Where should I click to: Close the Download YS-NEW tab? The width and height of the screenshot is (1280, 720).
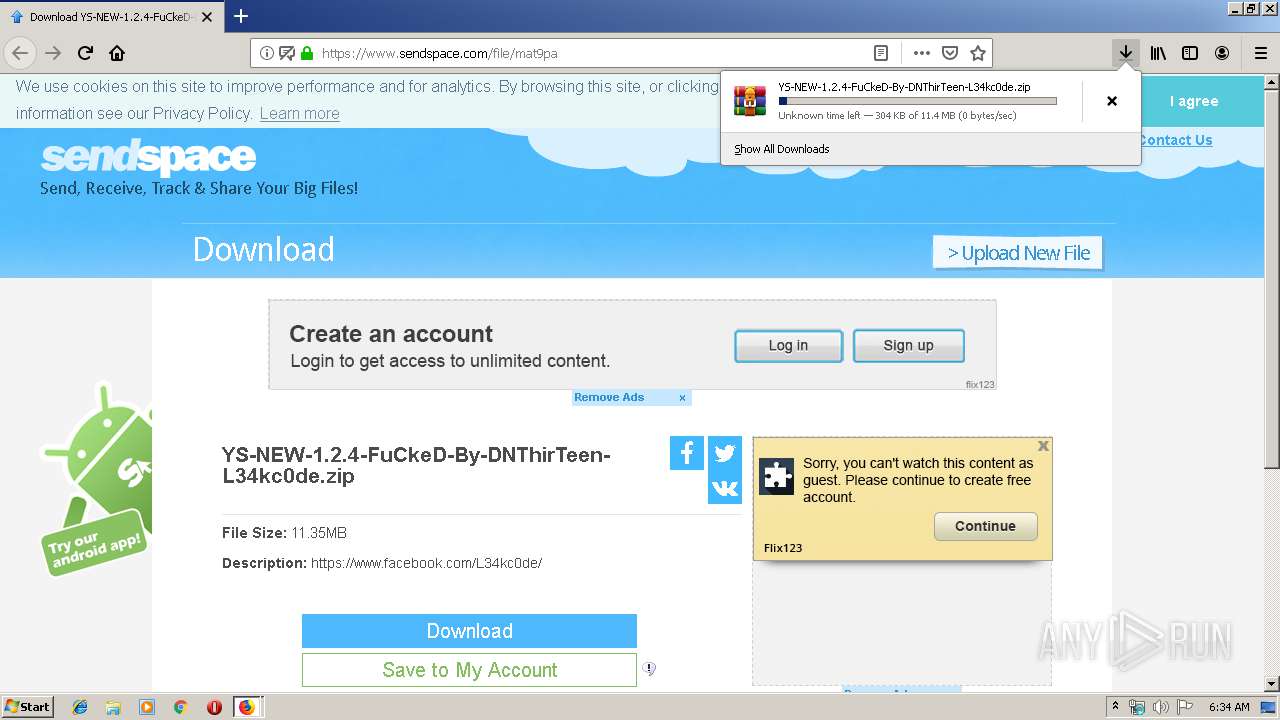click(x=207, y=17)
